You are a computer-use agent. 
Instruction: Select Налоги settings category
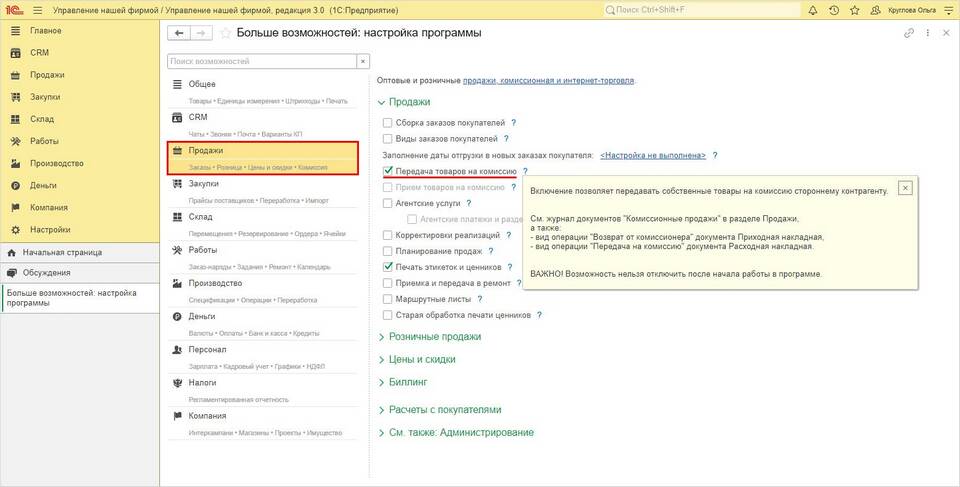[262, 390]
